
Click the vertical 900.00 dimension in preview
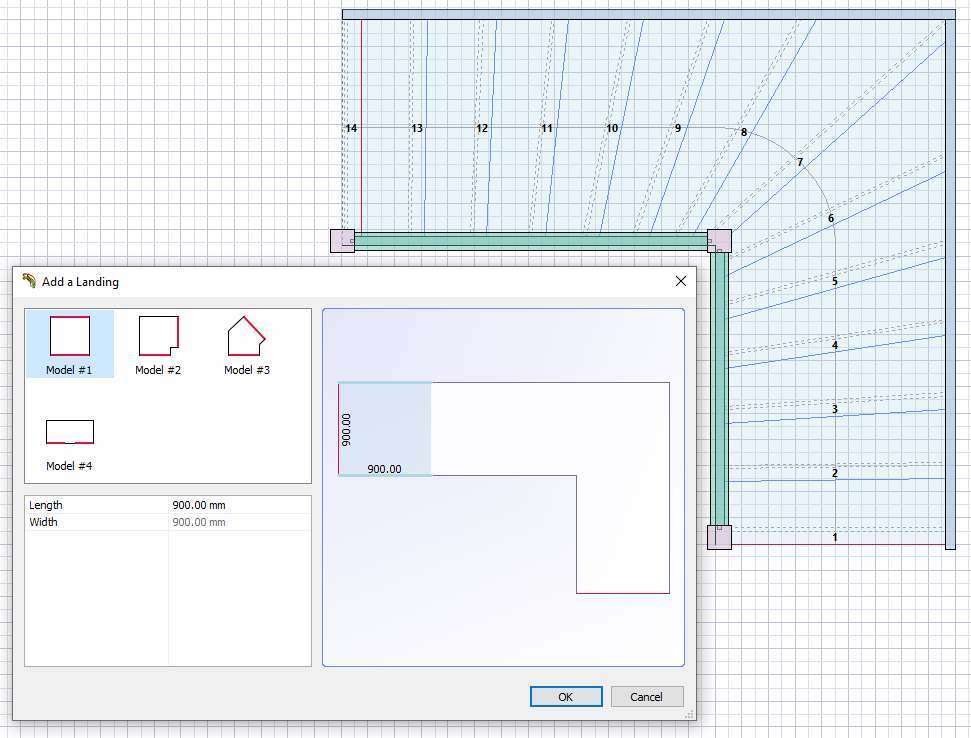tap(346, 430)
